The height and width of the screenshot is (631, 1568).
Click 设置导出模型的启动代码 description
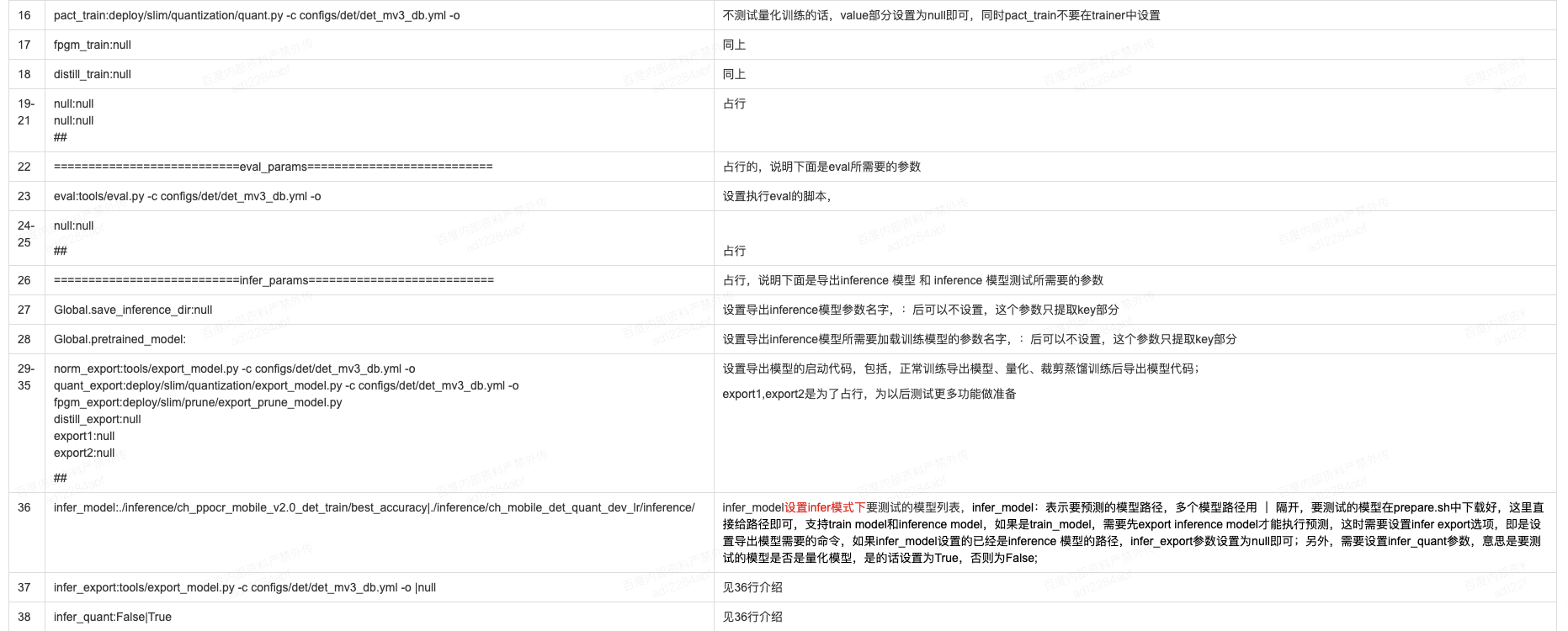(960, 369)
